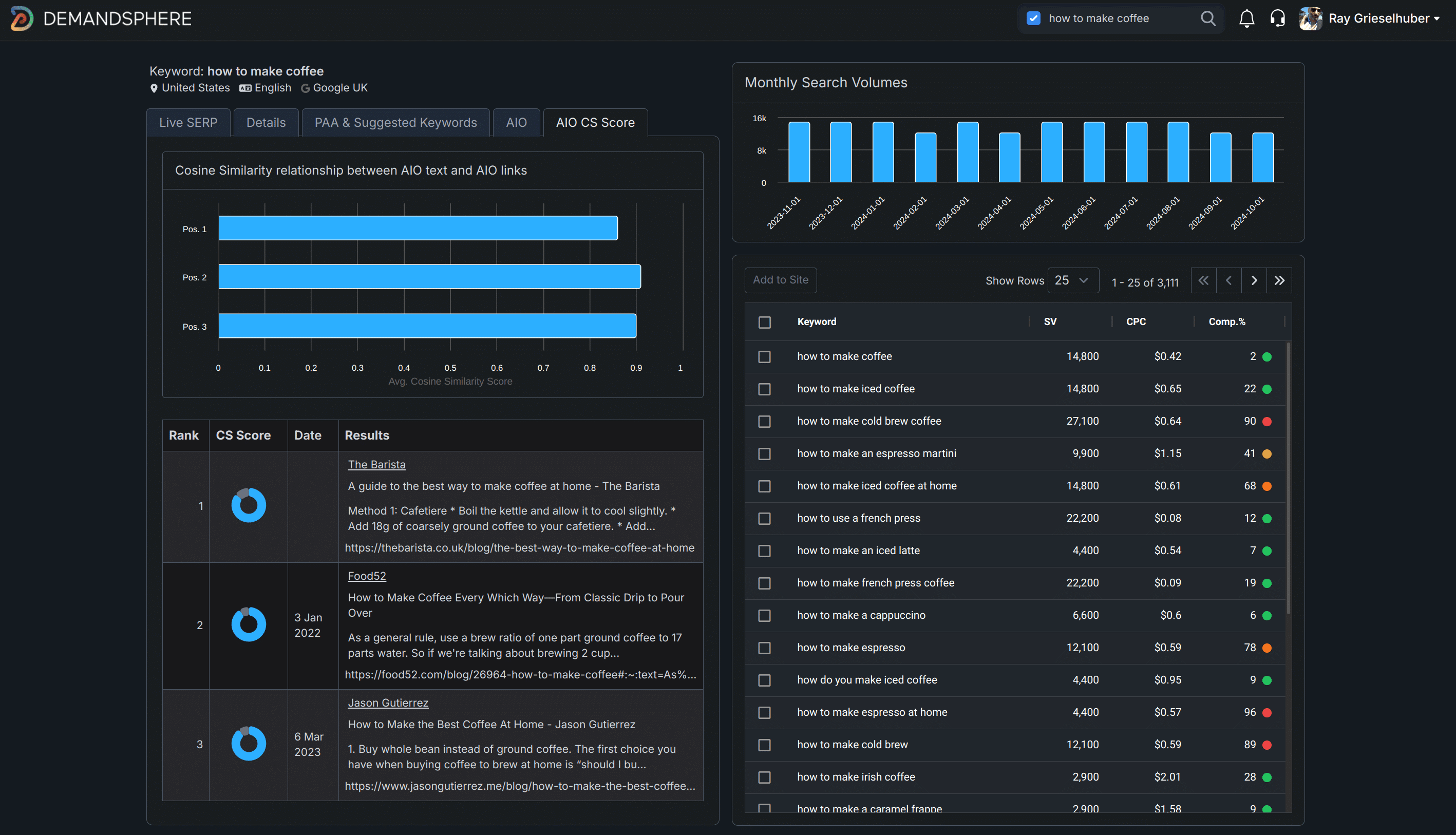Click the DEMANDSPHERE brand name

(x=118, y=18)
